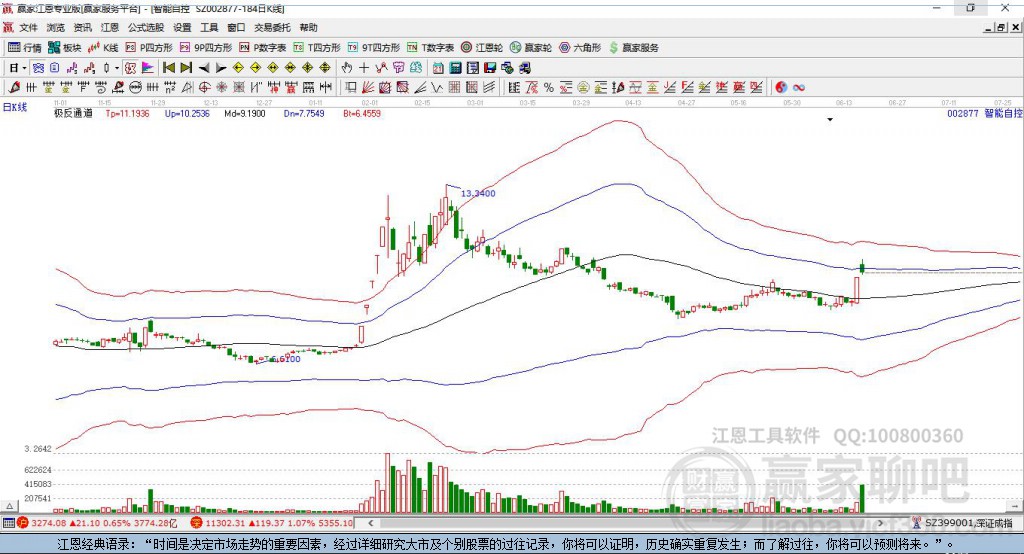Click the status bar keyboard grid icon

(8, 523)
